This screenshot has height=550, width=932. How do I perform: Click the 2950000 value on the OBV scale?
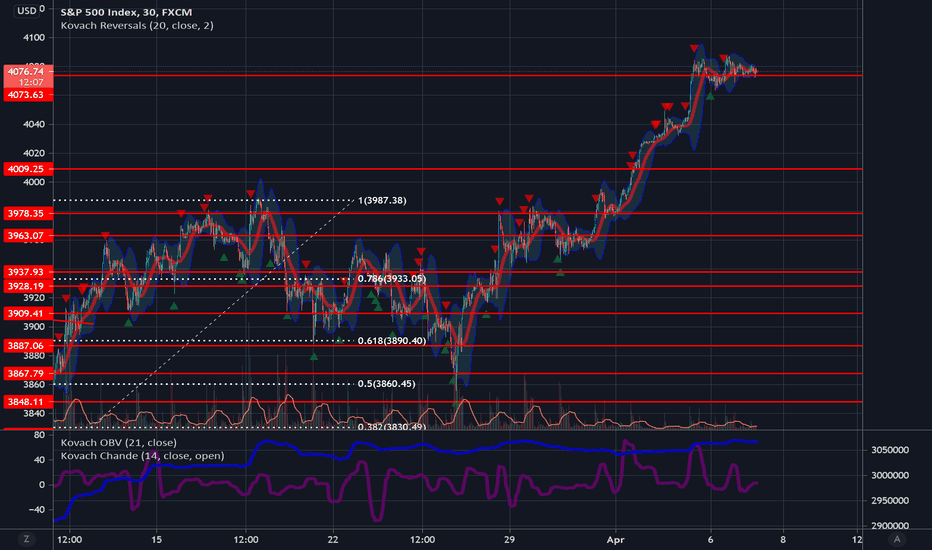point(890,501)
